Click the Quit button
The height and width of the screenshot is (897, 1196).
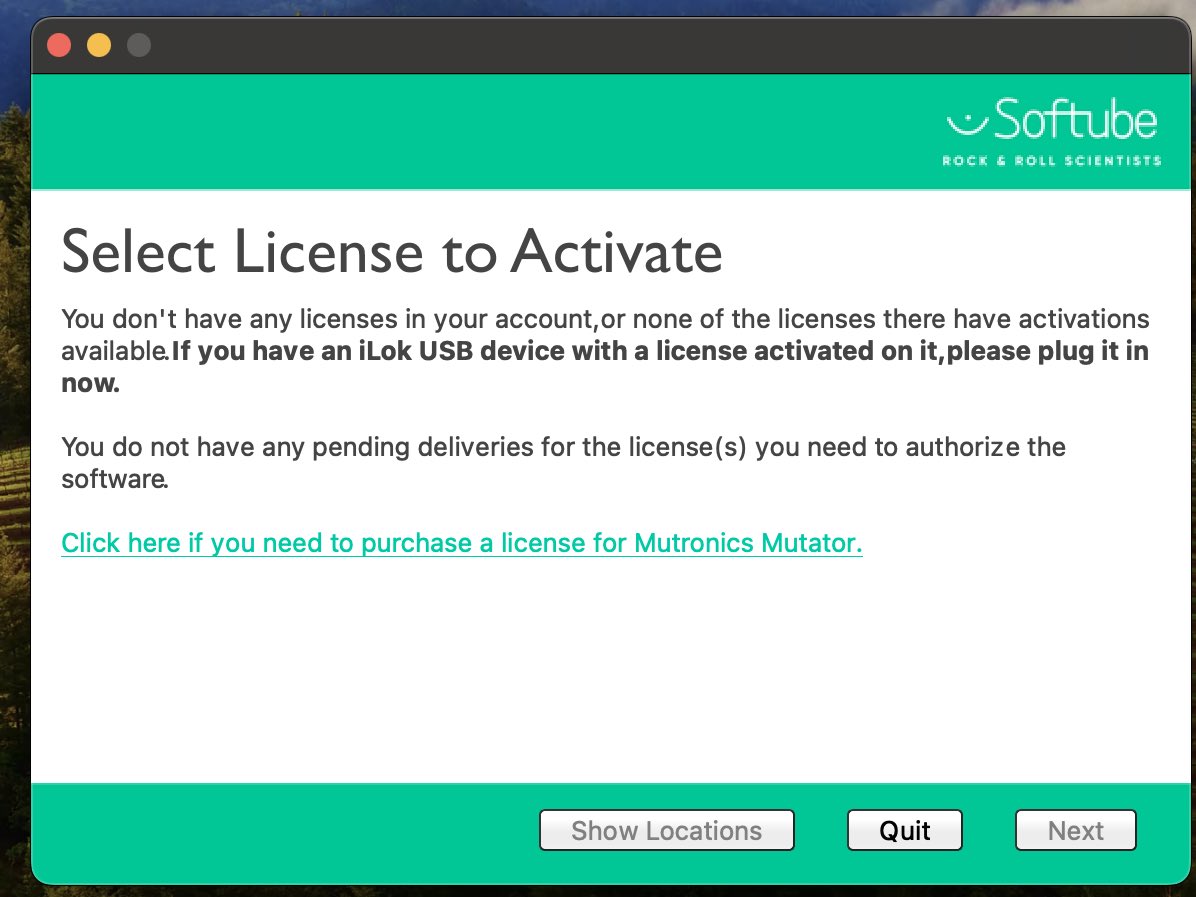point(905,830)
